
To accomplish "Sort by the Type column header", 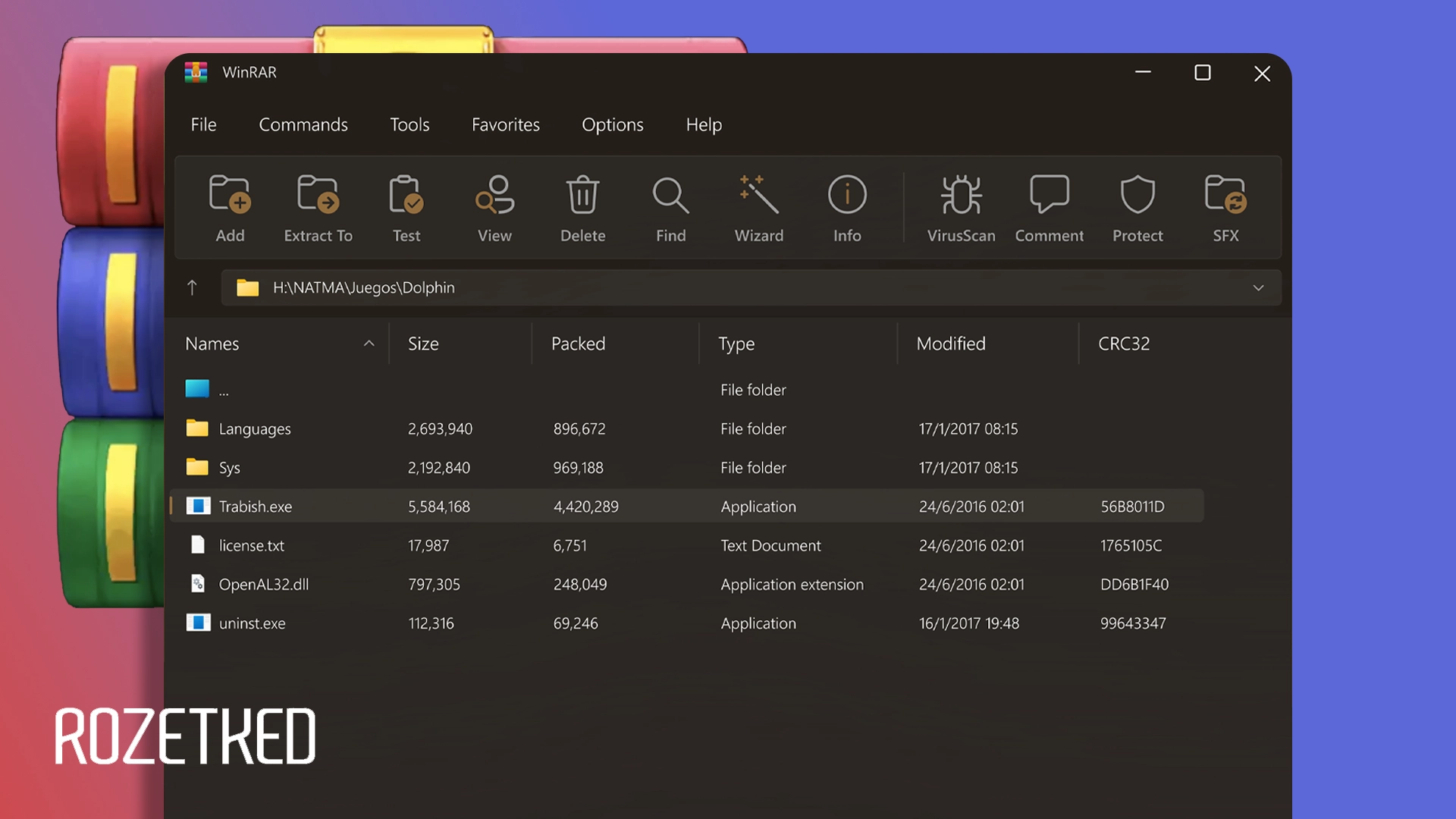I will [736, 344].
